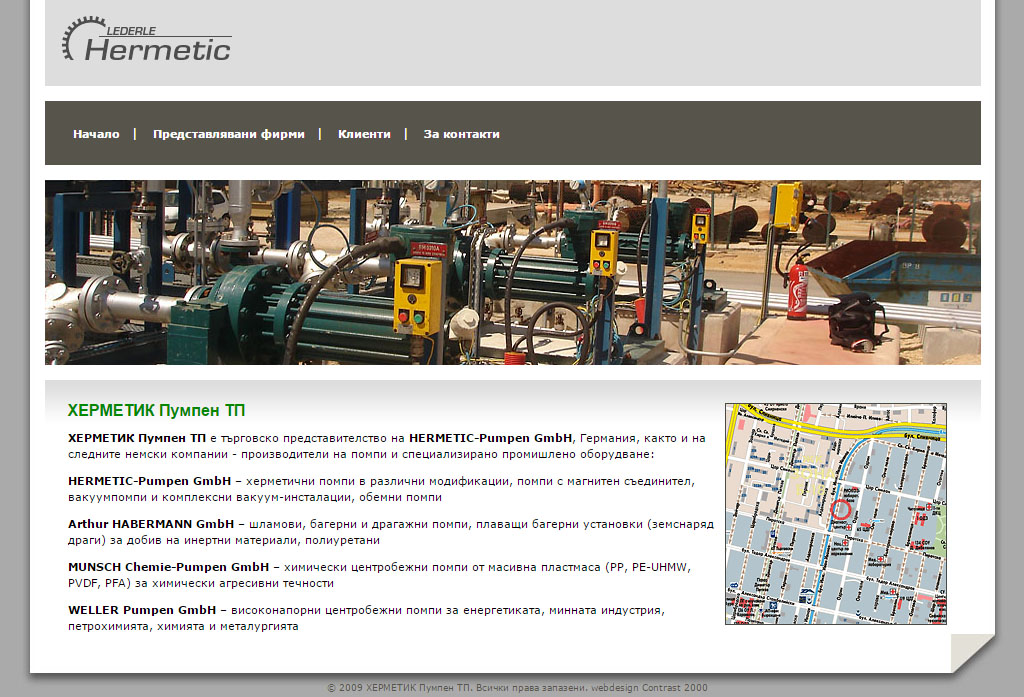Click the street map thumbnail

(835, 513)
